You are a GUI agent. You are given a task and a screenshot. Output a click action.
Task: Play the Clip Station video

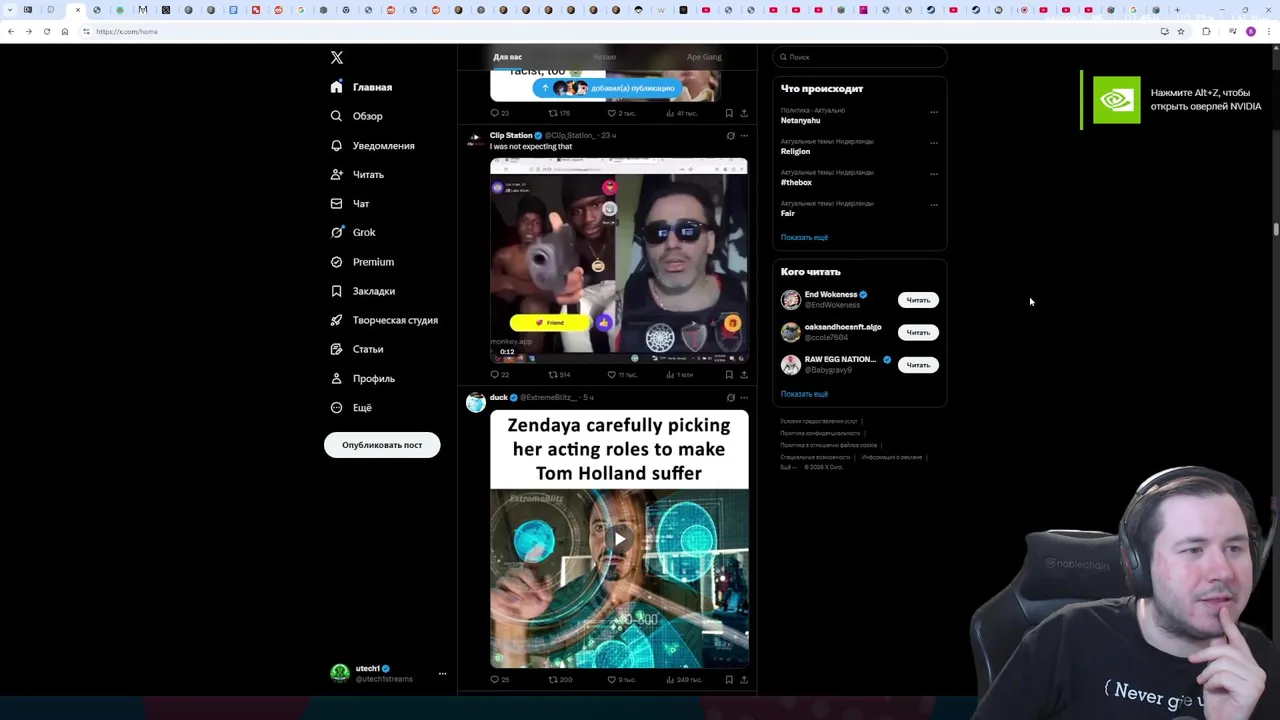point(618,260)
